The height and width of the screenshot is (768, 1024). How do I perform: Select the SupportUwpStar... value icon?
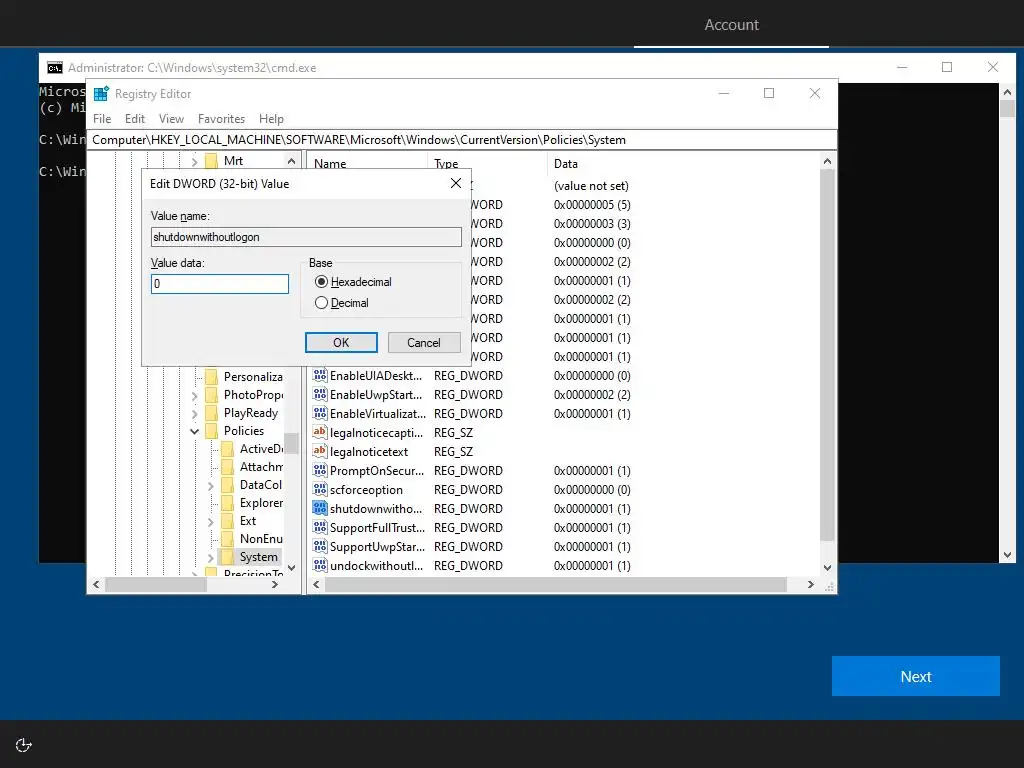tap(319, 546)
